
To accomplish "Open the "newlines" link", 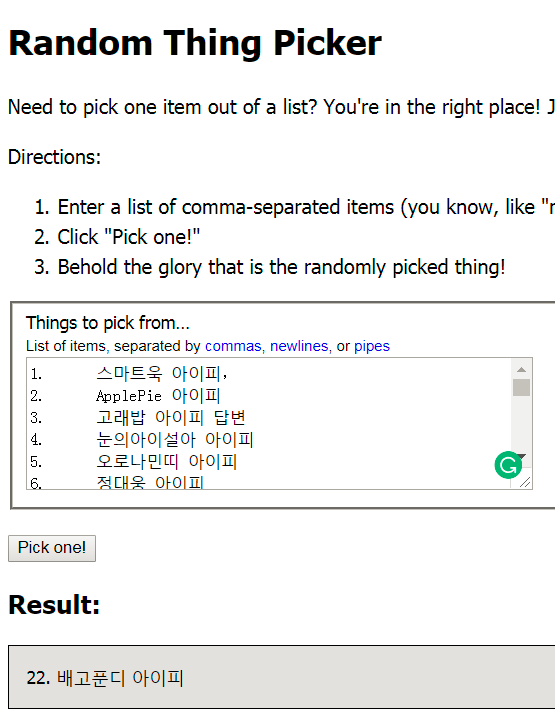I will click(299, 346).
